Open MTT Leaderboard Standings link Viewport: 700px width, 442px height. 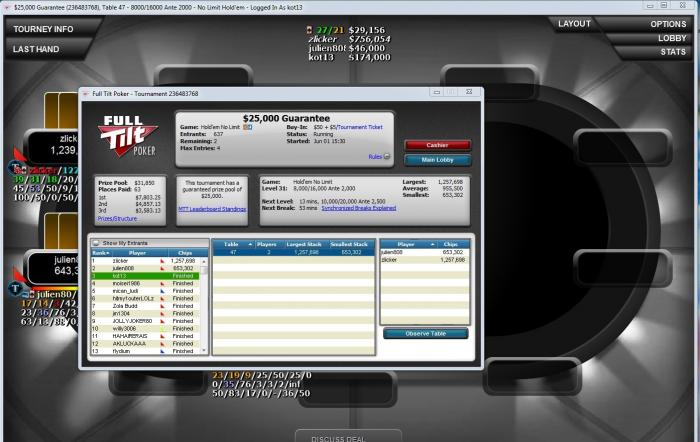tap(212, 209)
